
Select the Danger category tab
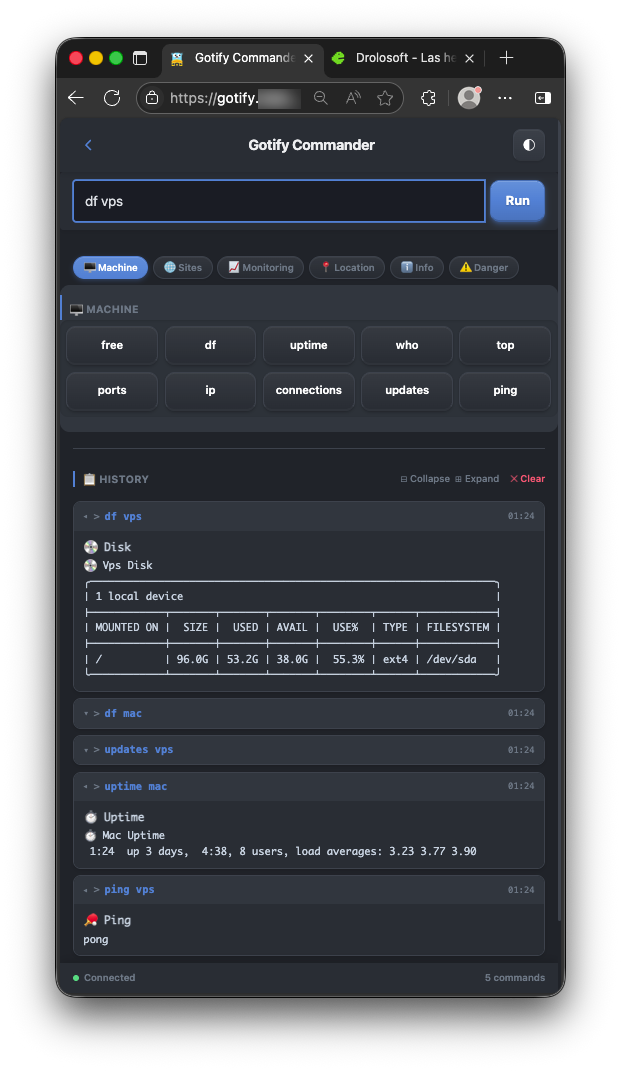click(x=484, y=267)
